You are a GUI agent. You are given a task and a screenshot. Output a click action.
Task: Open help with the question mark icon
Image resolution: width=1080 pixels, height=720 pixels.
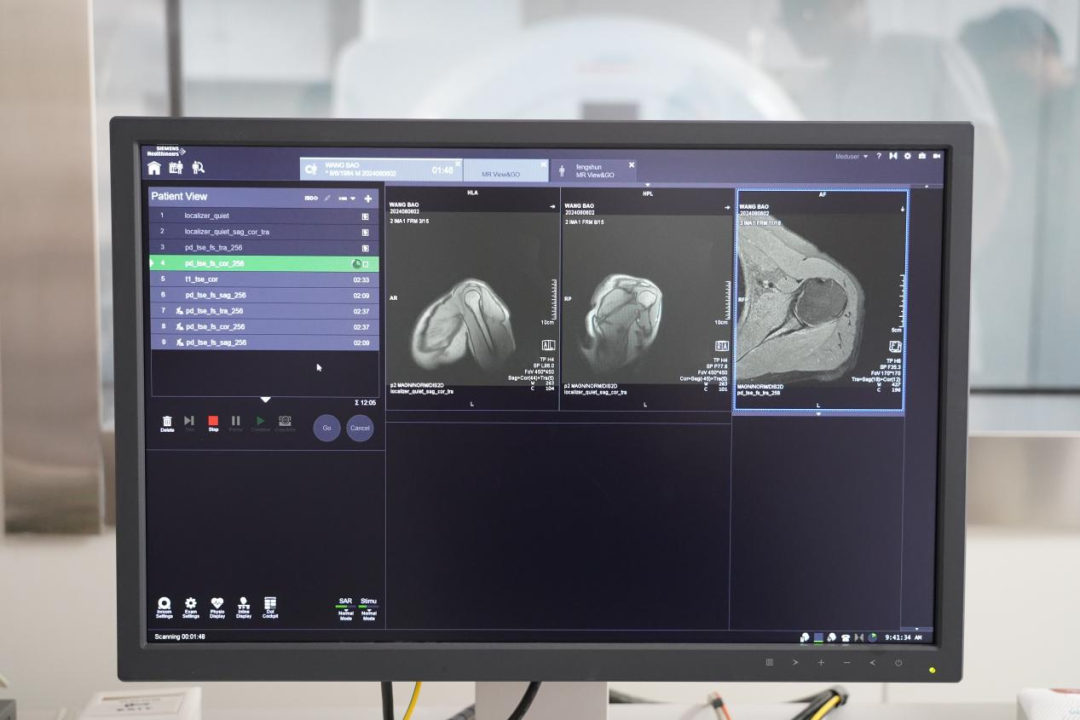[x=879, y=156]
